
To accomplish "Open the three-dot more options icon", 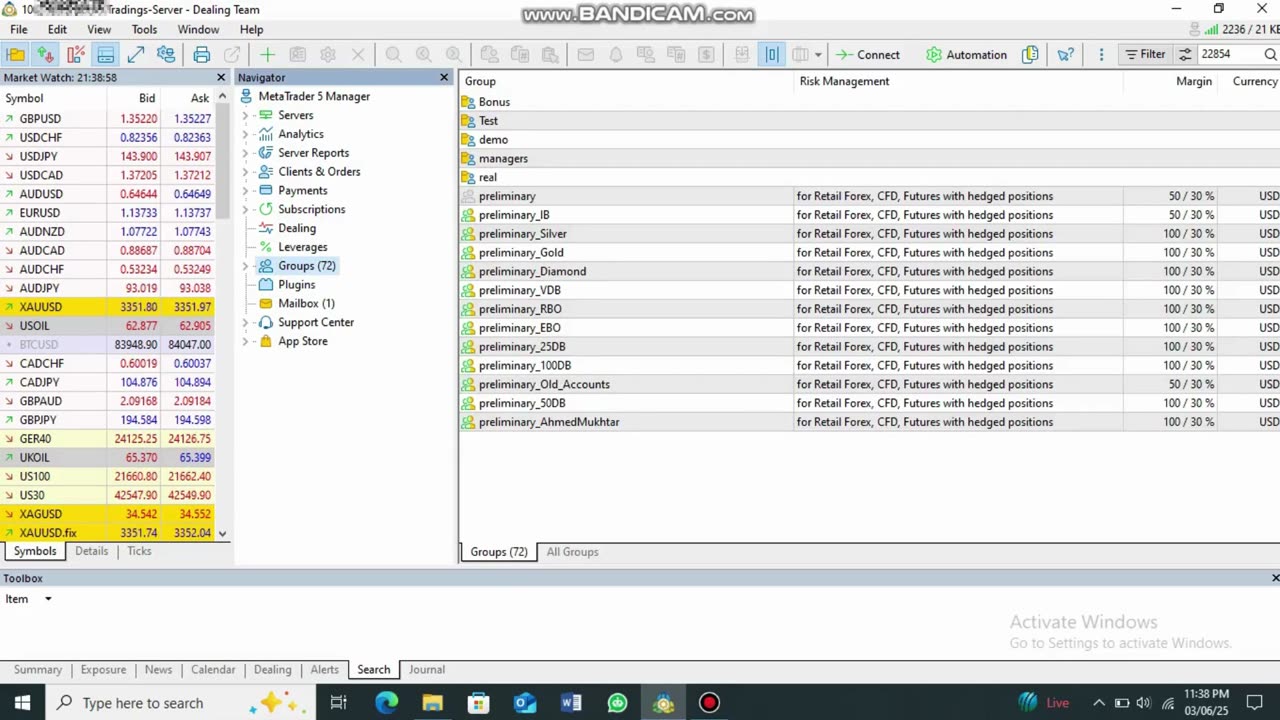I will [x=1101, y=55].
